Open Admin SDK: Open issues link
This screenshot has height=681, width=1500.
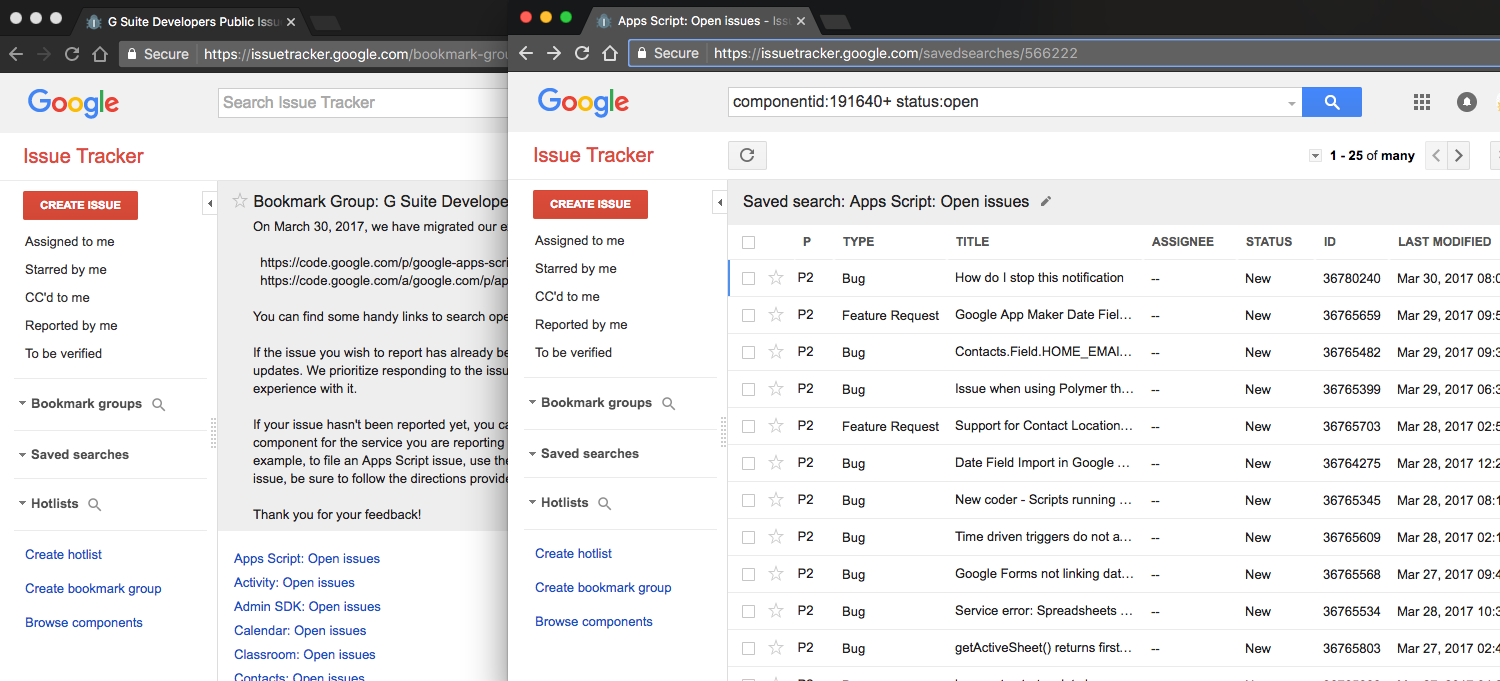pos(307,607)
